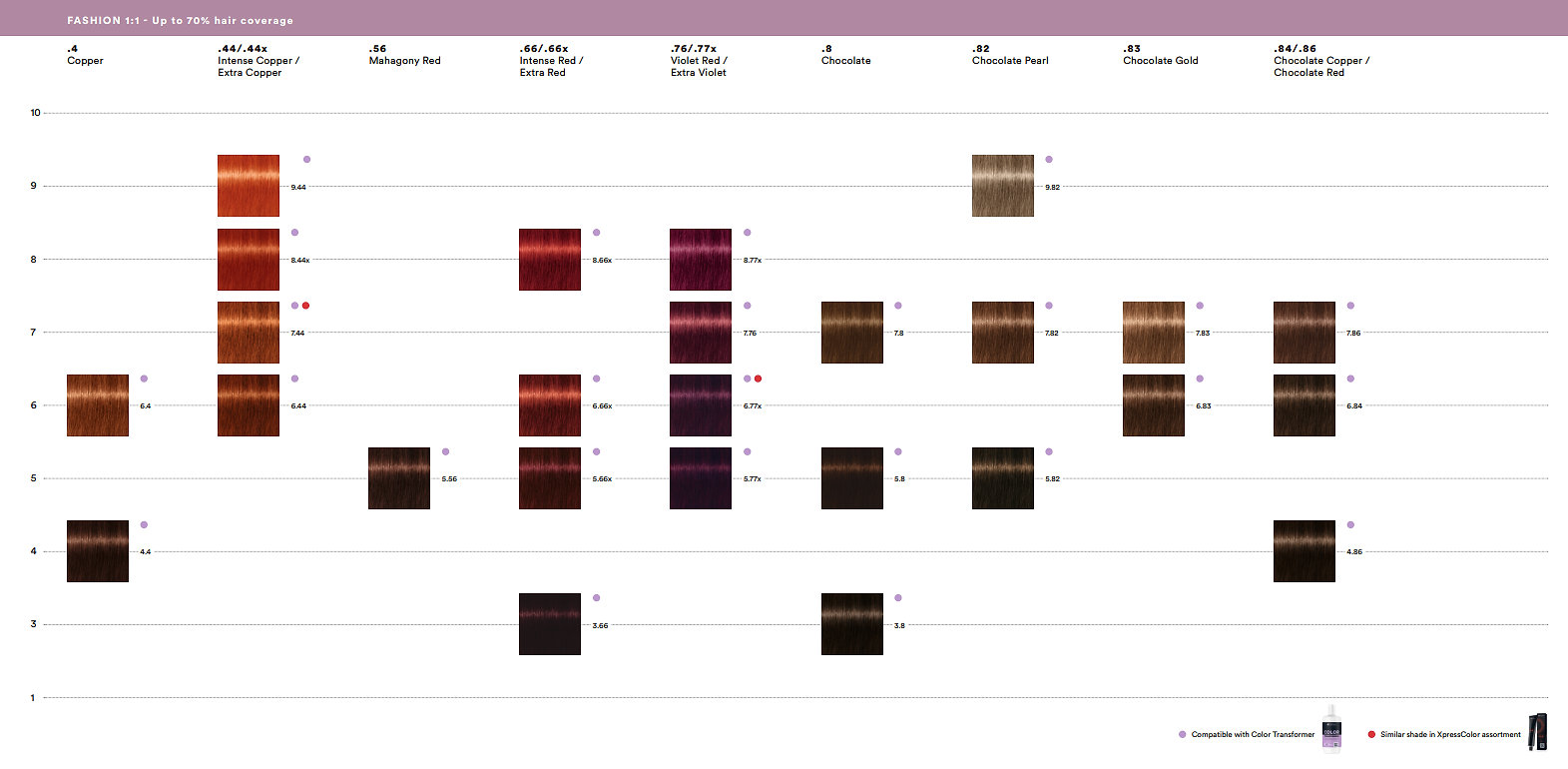The height and width of the screenshot is (769, 1568).
Task: Pick the 5.56 Mahagony Red swatch
Action: (399, 478)
